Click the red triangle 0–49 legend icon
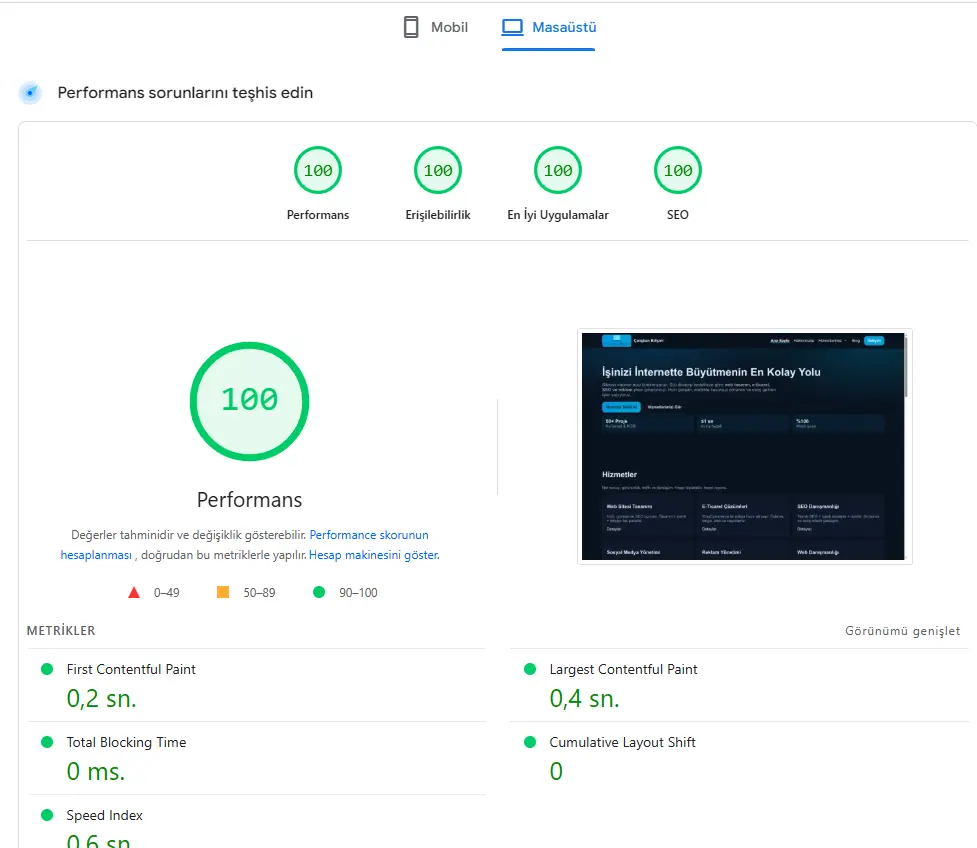977x848 pixels. pyautogui.click(x=134, y=593)
